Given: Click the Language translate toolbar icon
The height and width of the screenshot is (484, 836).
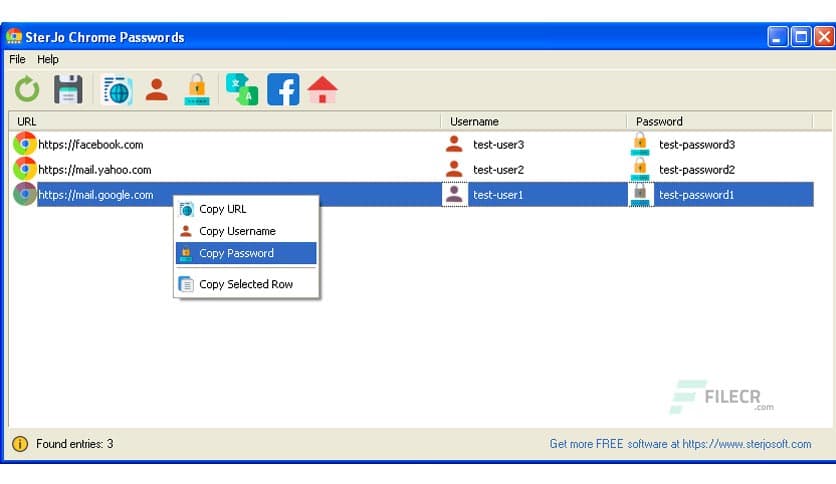Looking at the screenshot, I should coord(242,90).
